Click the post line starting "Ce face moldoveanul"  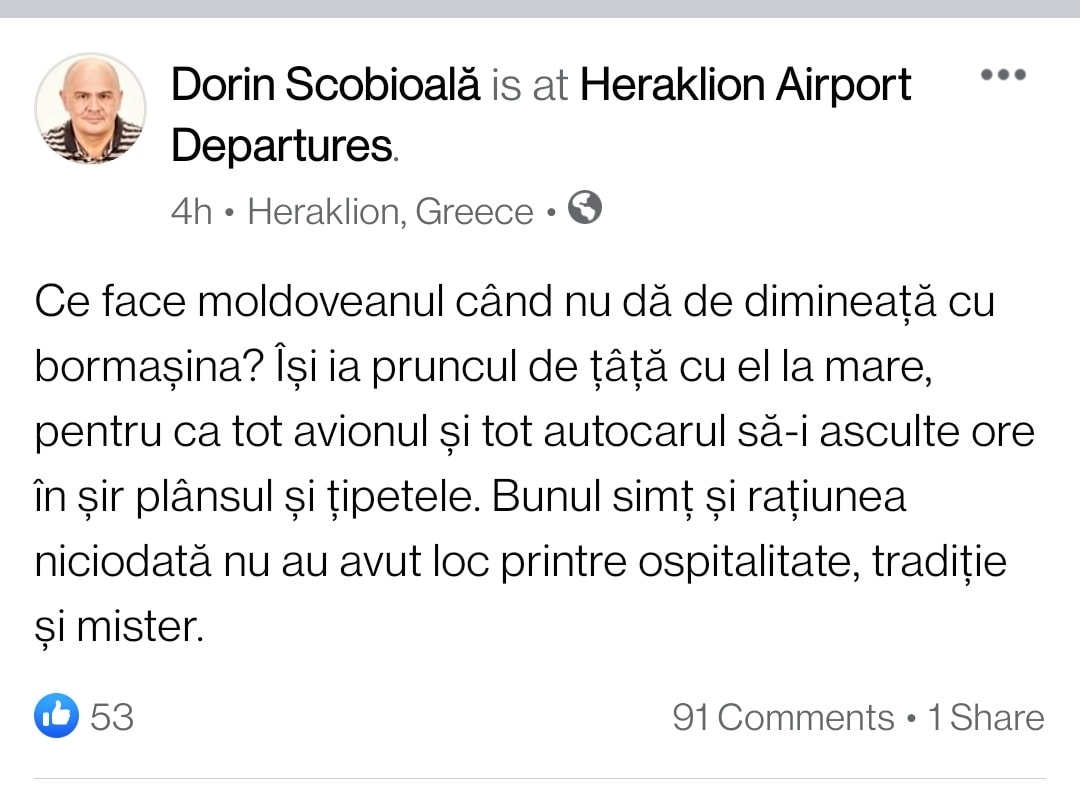coord(514,302)
